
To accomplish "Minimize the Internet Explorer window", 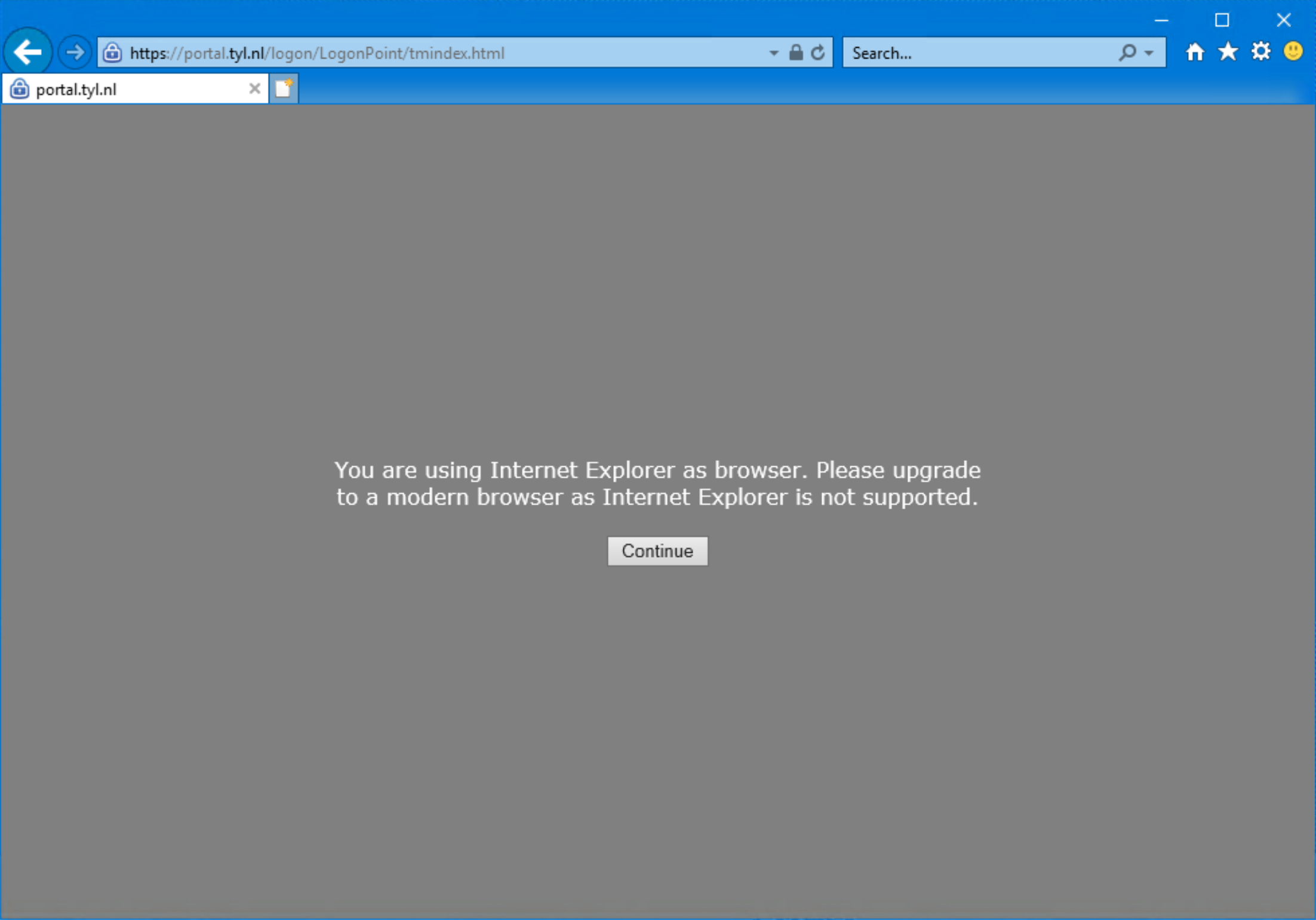I will [x=1161, y=20].
